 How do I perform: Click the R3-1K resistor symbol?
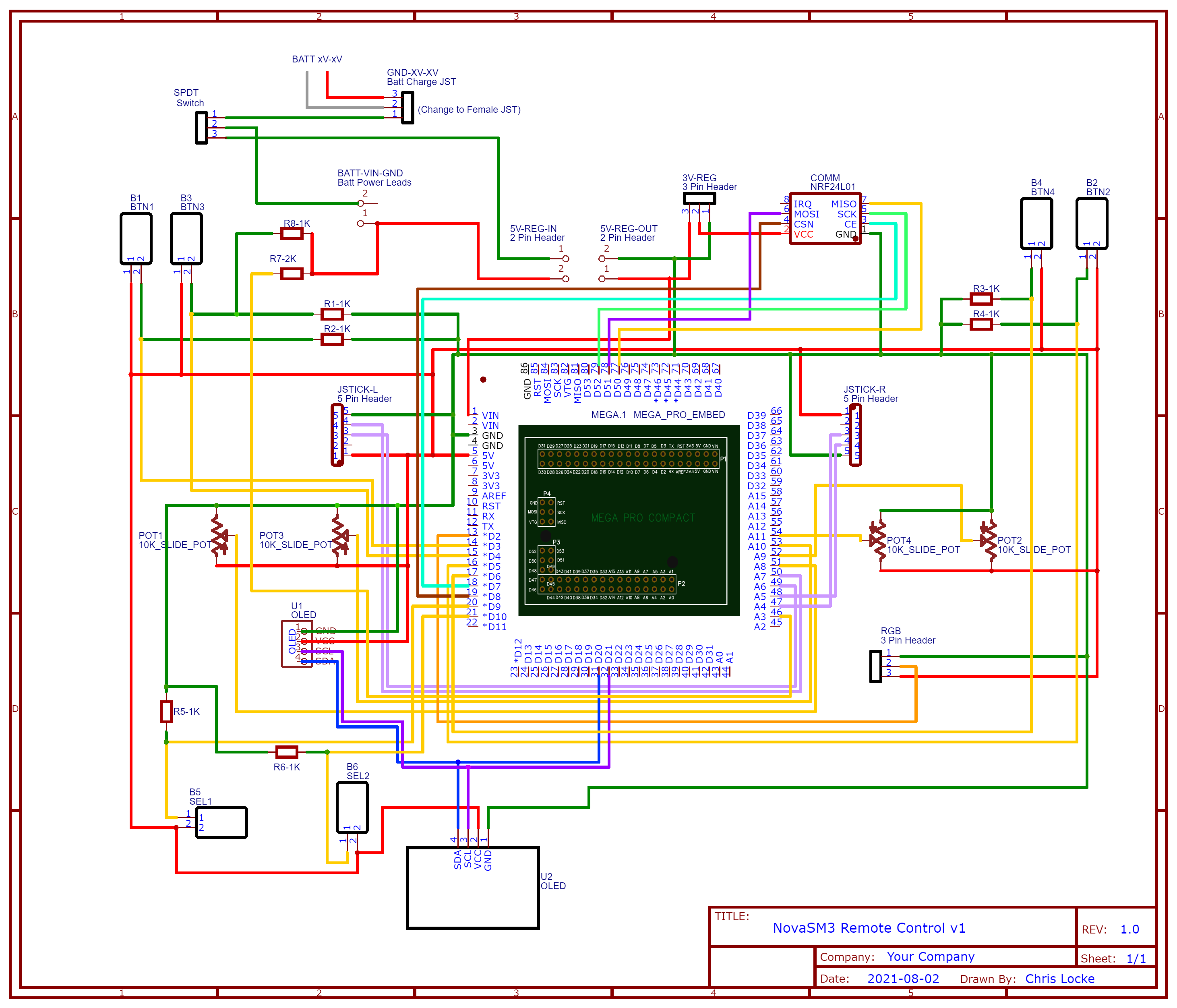click(981, 299)
